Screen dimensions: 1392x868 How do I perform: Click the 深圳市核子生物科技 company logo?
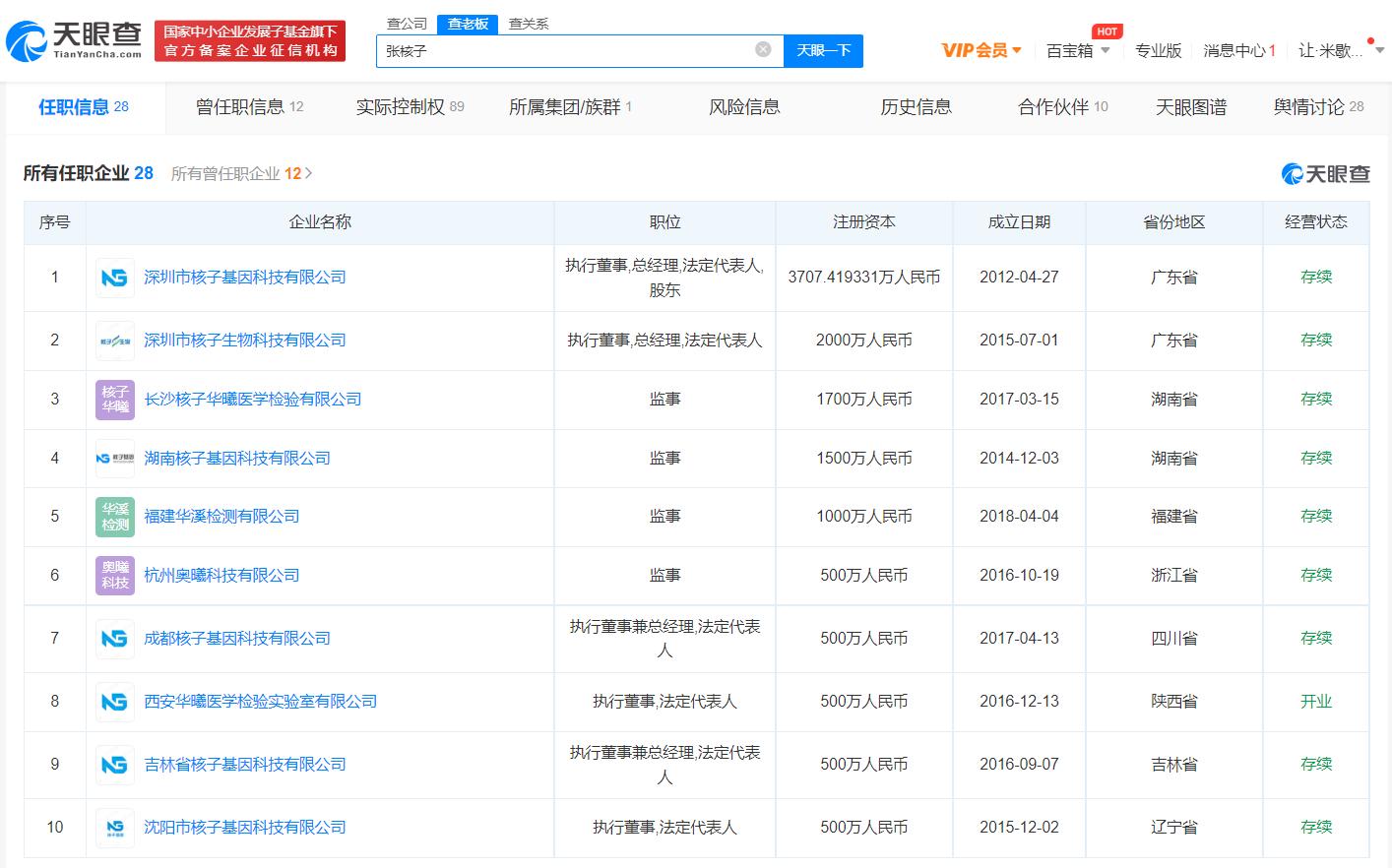click(x=114, y=340)
